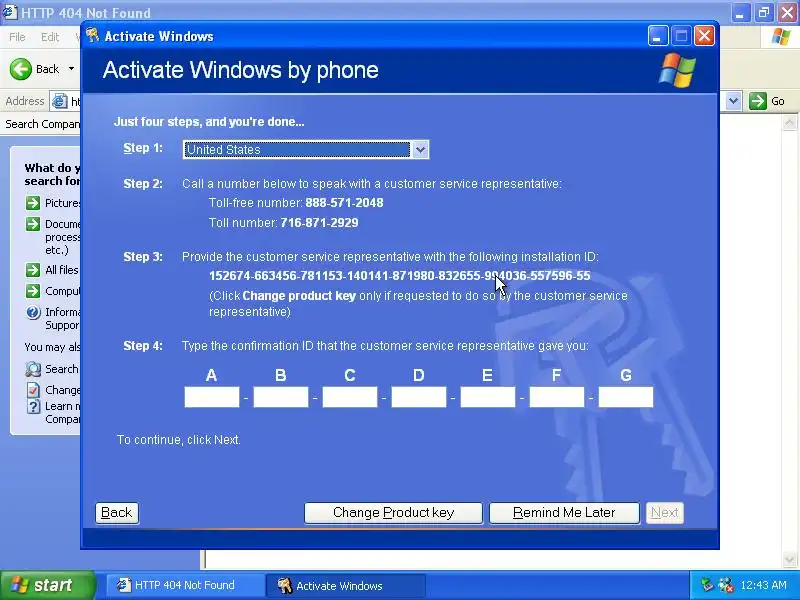Click confirmation ID field E
This screenshot has width=800, height=600.
point(488,397)
